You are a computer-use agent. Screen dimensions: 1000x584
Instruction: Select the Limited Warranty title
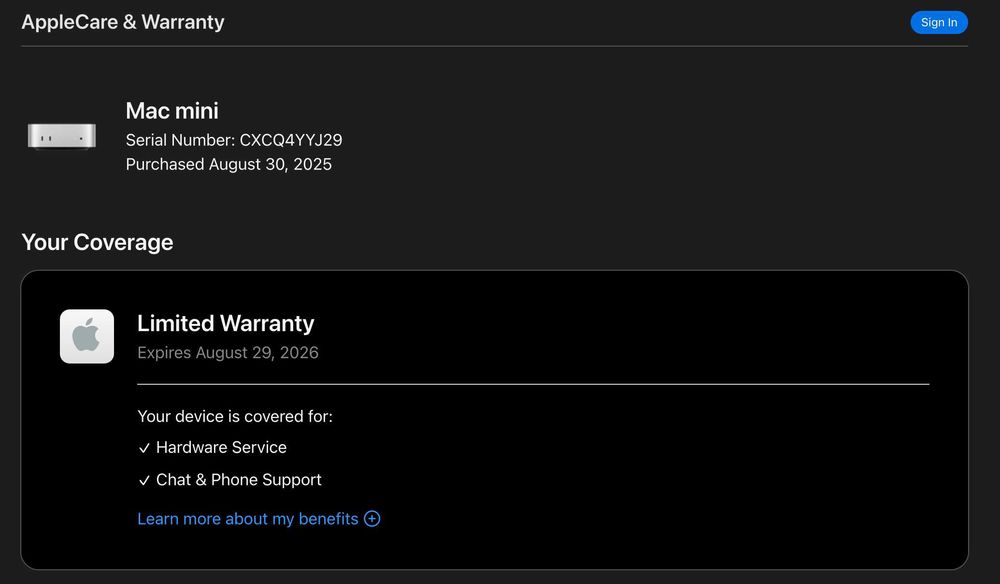(225, 323)
